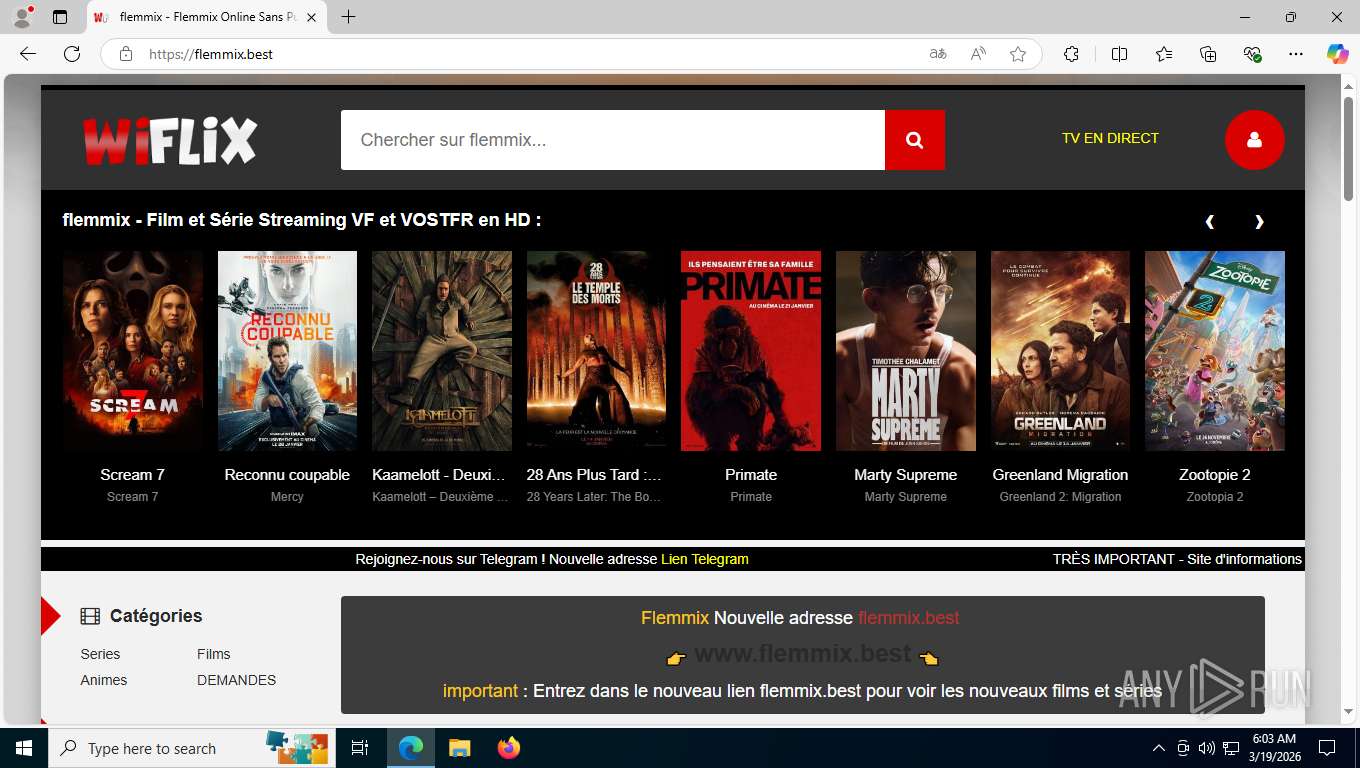Click the Wiflix logo

(x=170, y=140)
